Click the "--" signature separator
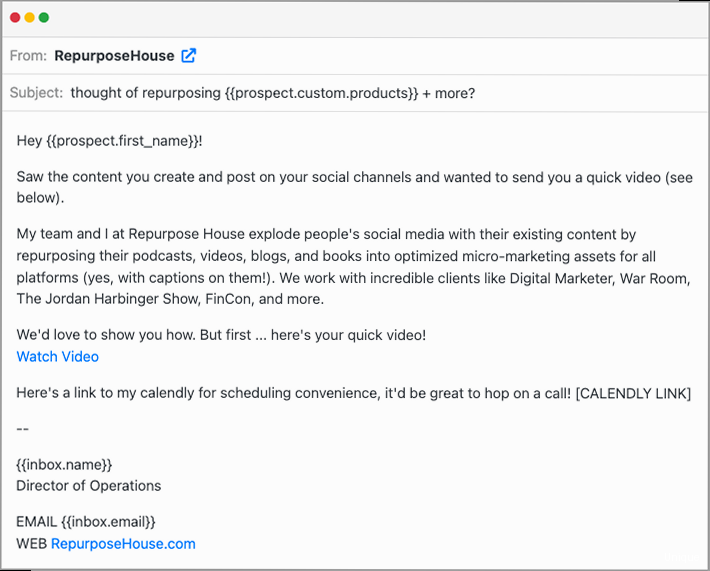Screen dimensions: 710x571 (23, 429)
